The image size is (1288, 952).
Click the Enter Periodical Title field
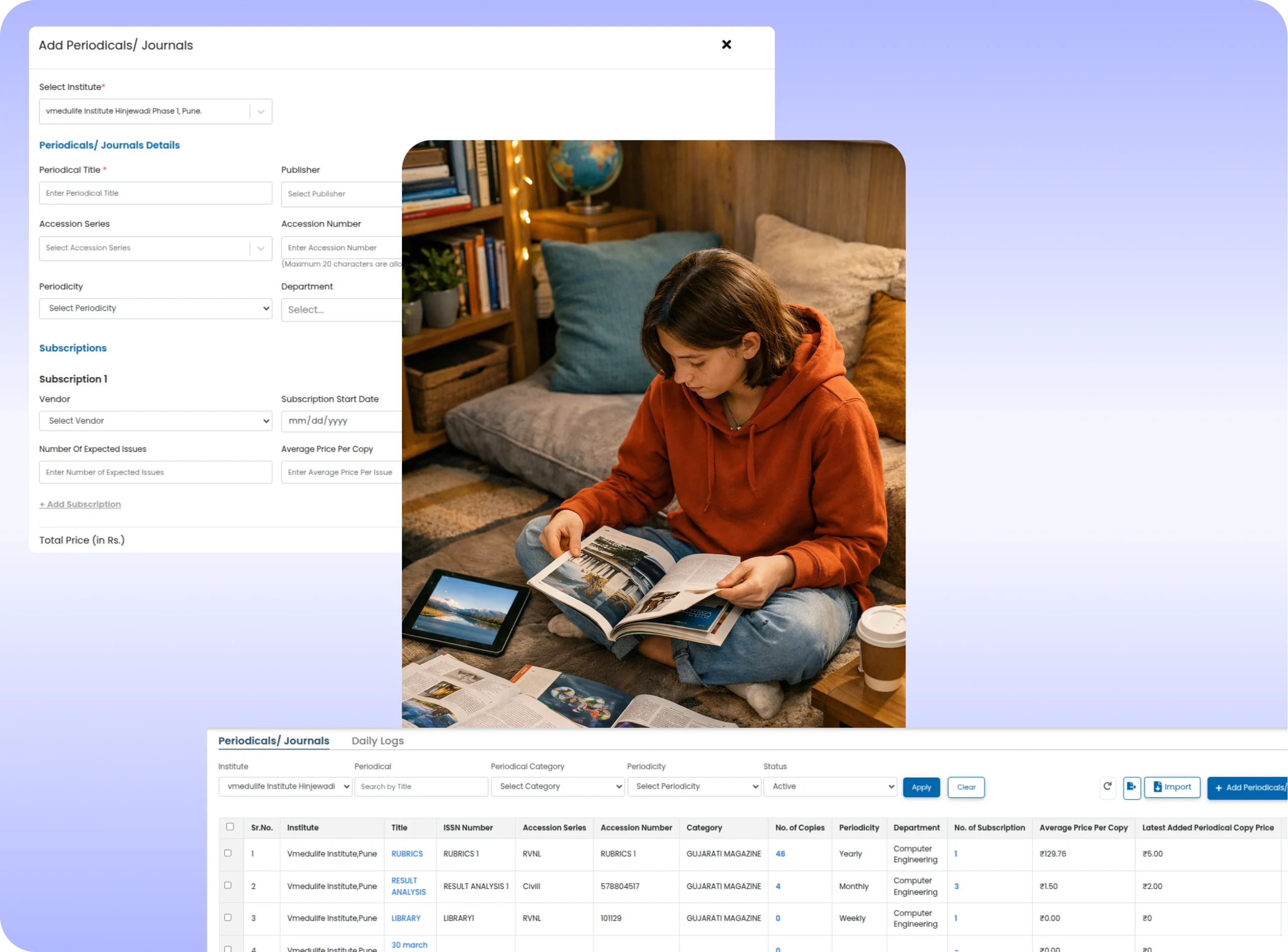(155, 193)
